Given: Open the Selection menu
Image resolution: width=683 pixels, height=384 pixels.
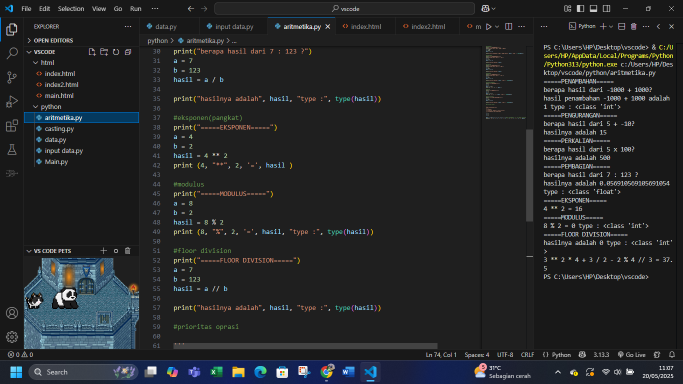Looking at the screenshot, I should pyautogui.click(x=71, y=8).
